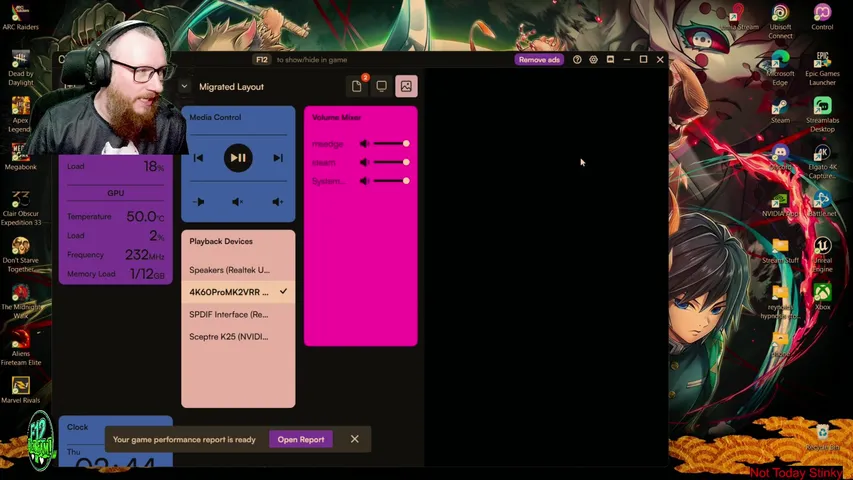853x480 pixels.
Task: Open the overlay settings gear icon
Action: pos(594,59)
